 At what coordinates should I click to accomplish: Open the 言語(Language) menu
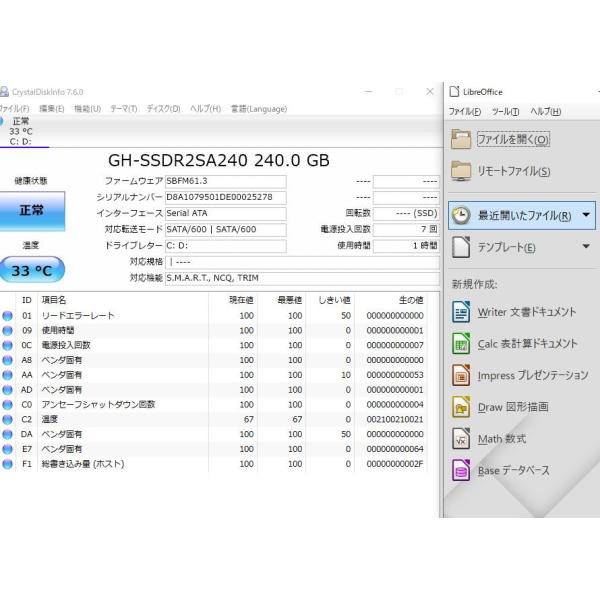click(259, 109)
